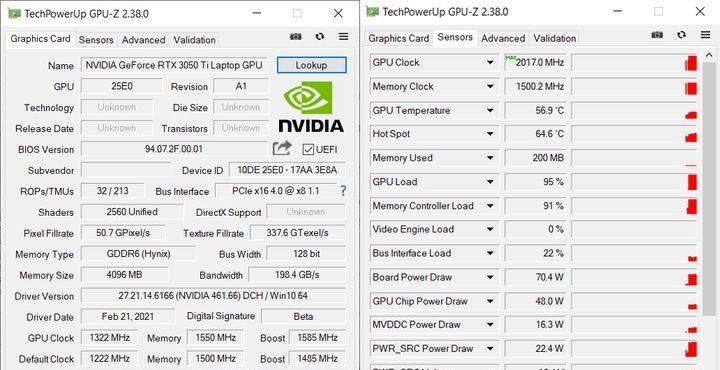This screenshot has height=370, width=720.
Task: Switch to Validation tab in left window
Action: point(194,40)
